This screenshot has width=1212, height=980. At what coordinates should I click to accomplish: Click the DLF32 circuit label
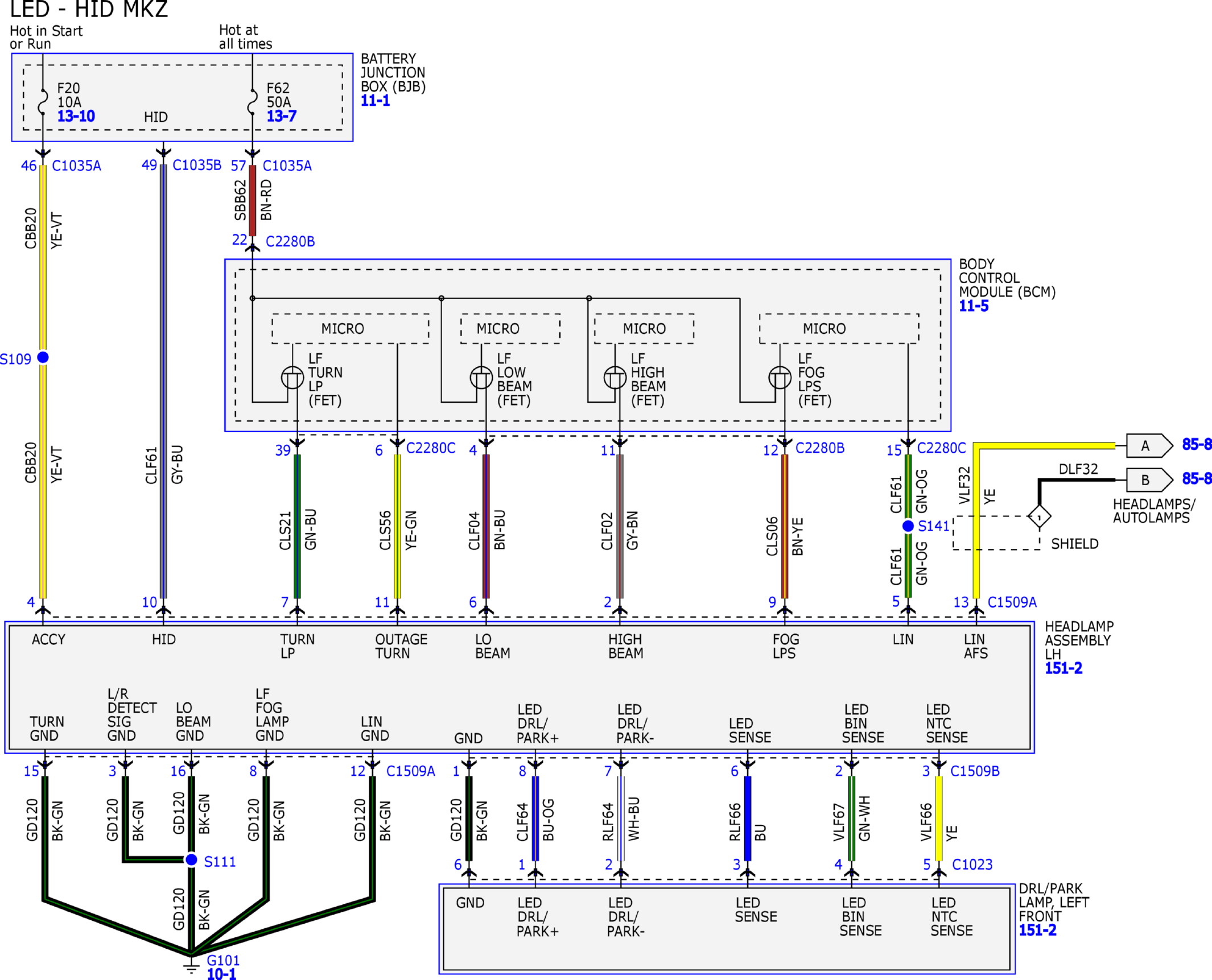(1078, 469)
